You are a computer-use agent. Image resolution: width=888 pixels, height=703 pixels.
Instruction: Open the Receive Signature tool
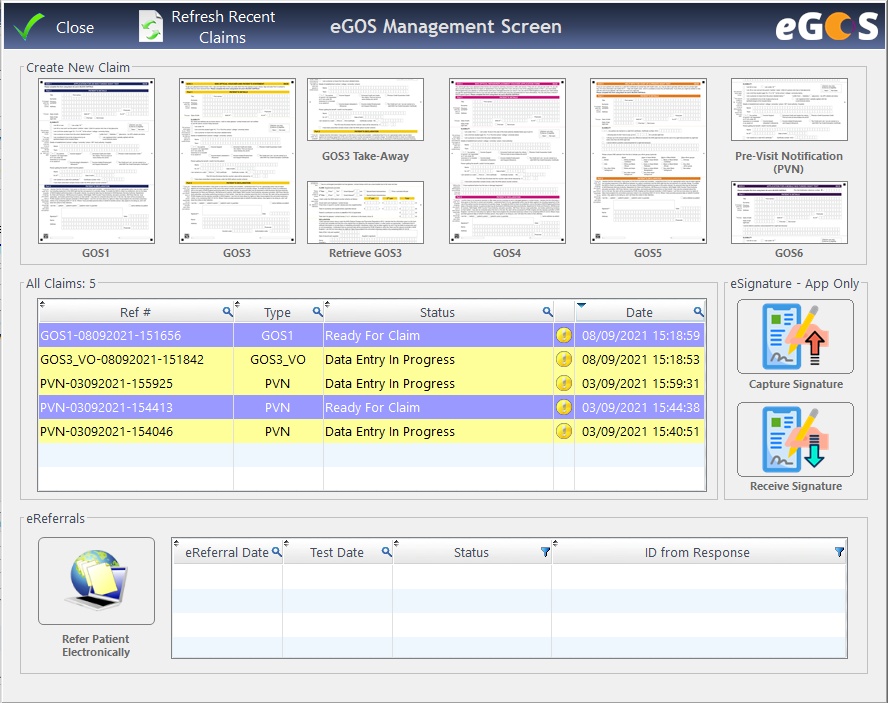[795, 440]
